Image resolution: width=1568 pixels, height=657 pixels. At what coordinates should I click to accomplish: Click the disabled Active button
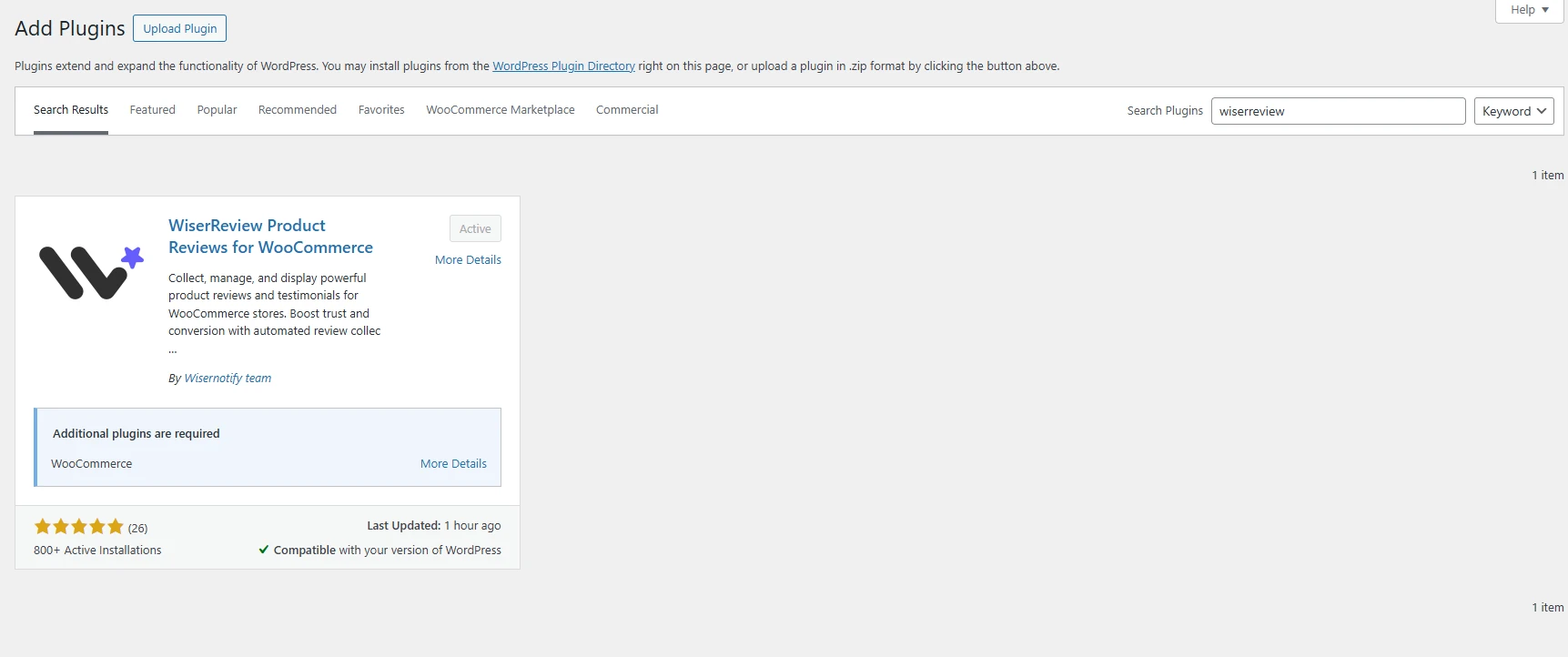[x=475, y=228]
